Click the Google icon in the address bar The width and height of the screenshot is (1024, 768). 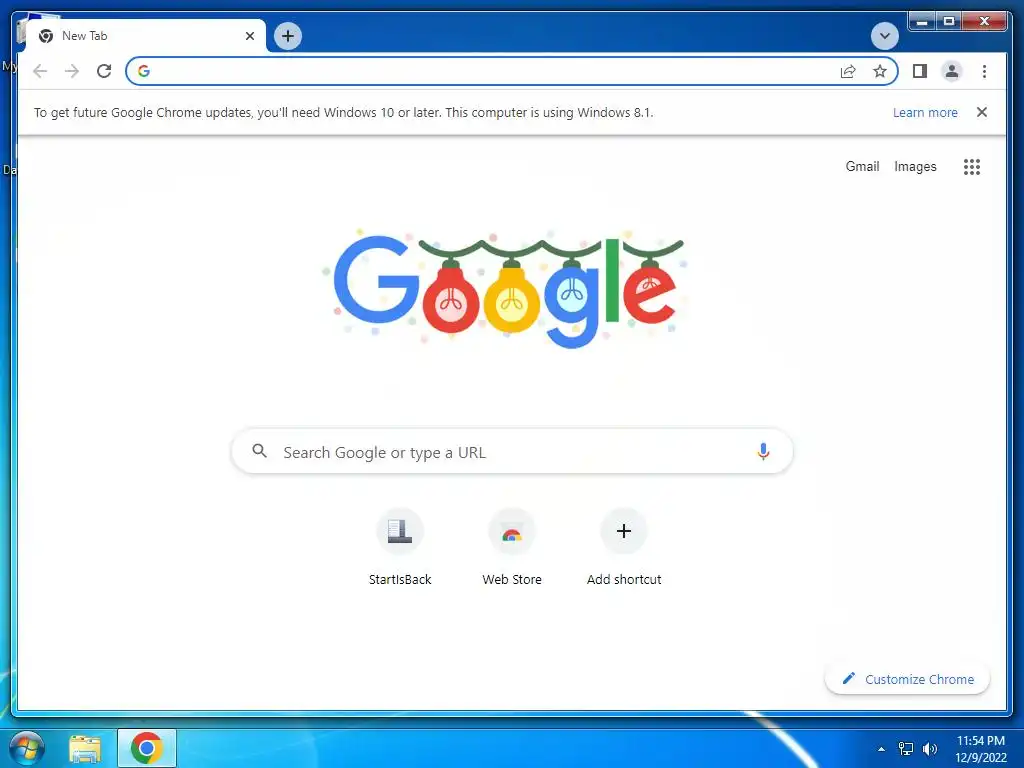coord(144,71)
